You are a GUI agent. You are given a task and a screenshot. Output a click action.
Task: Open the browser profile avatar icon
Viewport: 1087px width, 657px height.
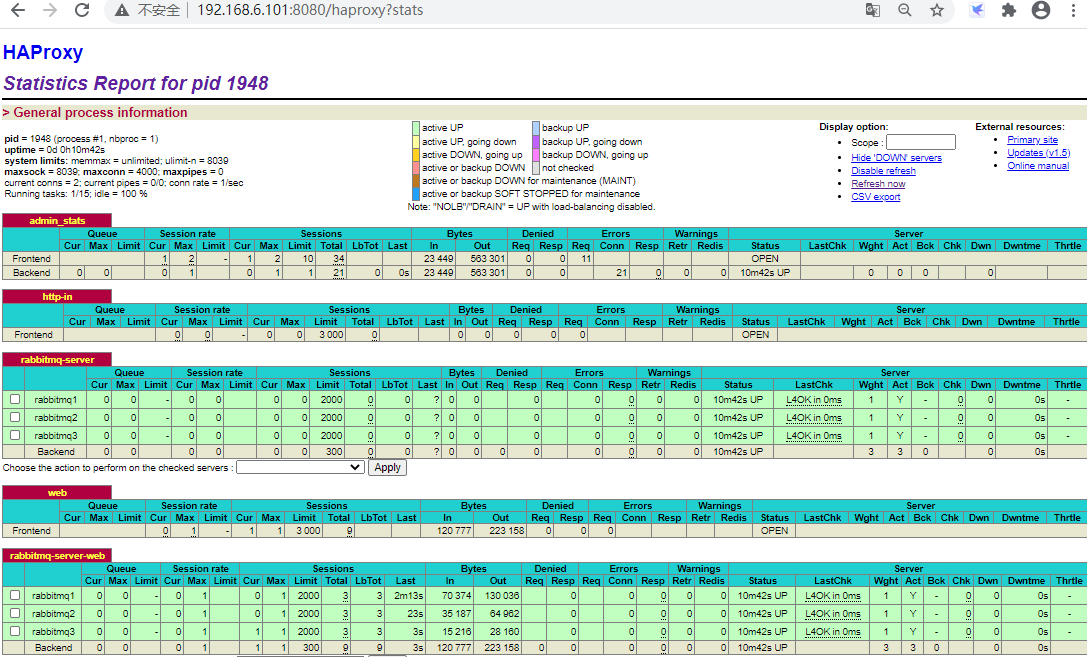click(x=1041, y=11)
